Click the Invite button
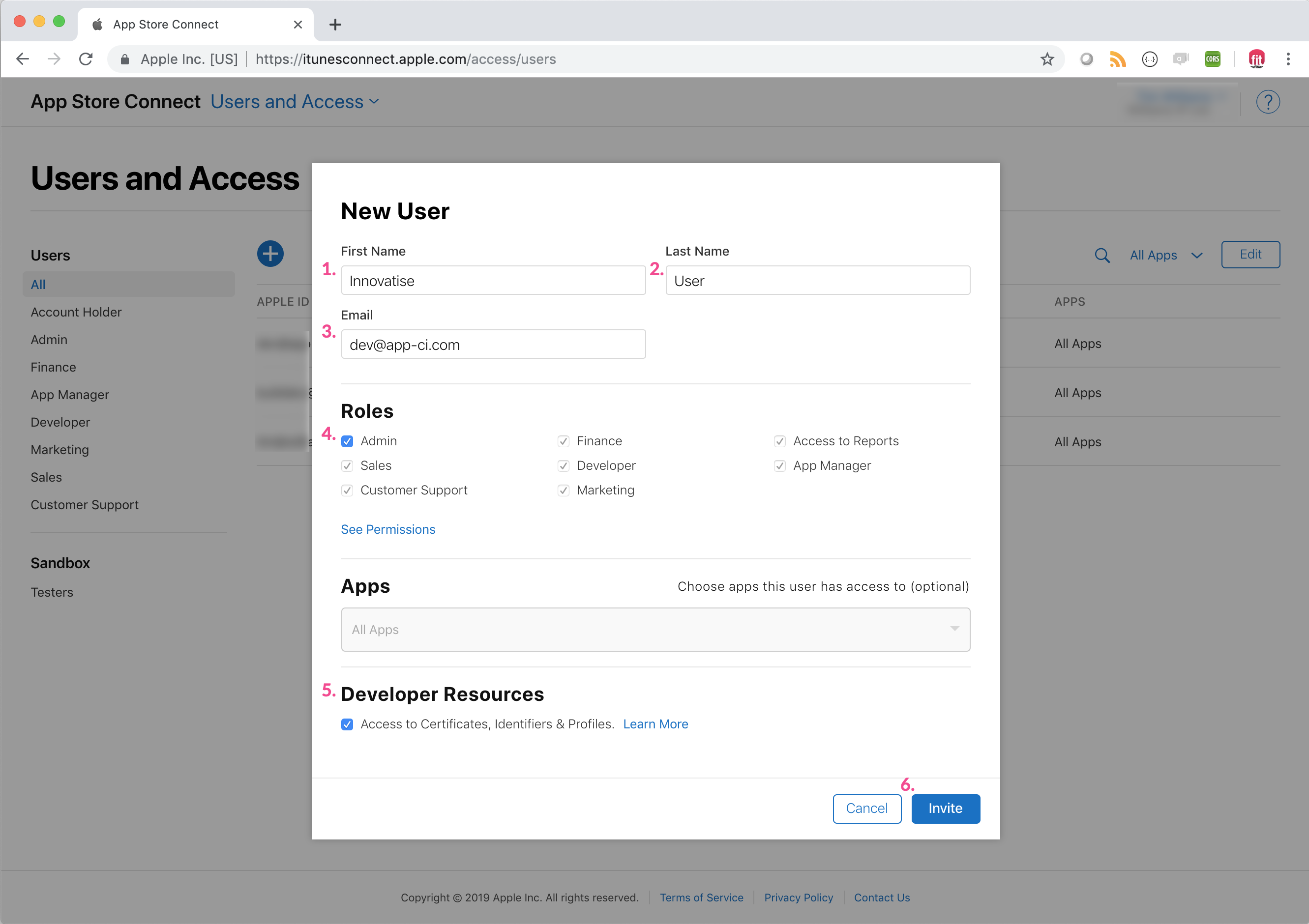This screenshot has height=924, width=1309. [946, 808]
